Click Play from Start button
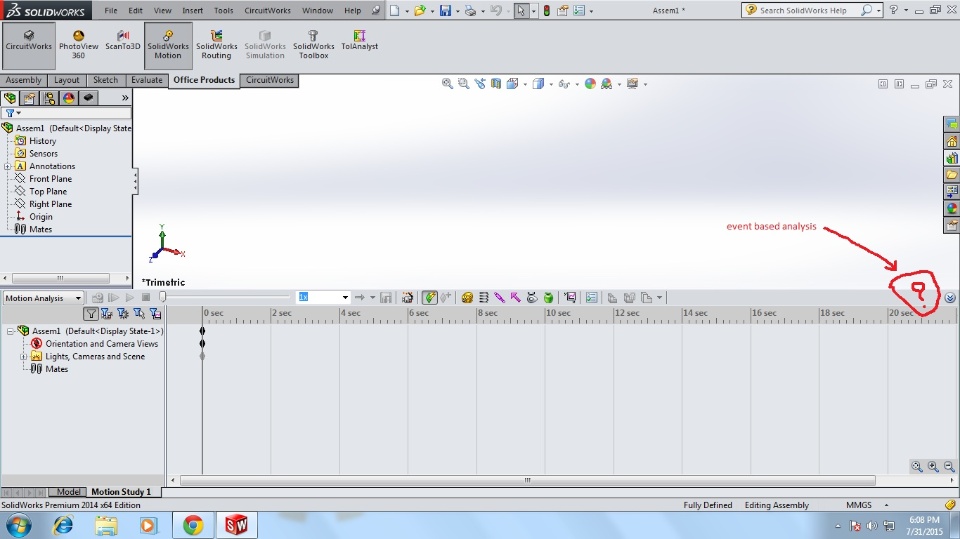This screenshot has height=539, width=960. (x=113, y=298)
